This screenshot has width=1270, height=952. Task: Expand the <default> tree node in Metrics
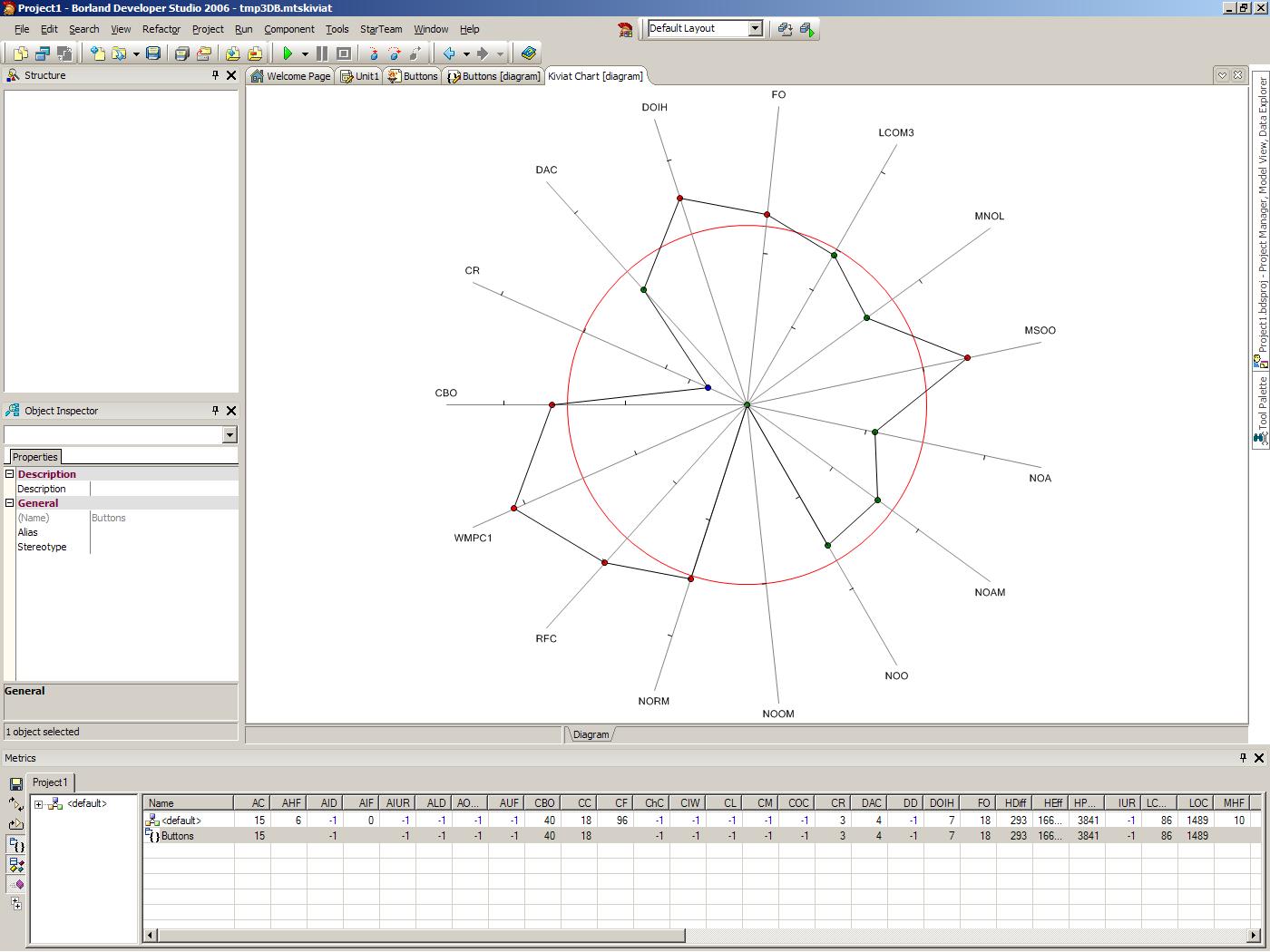(39, 804)
